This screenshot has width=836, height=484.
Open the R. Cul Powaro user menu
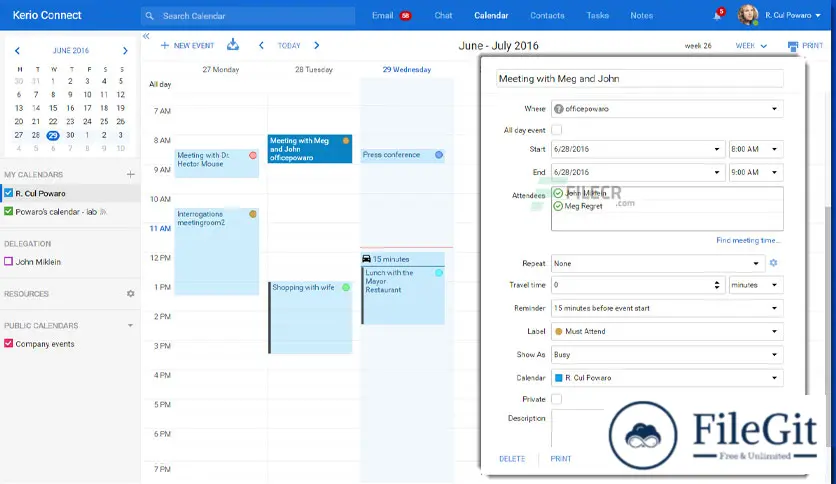[793, 15]
